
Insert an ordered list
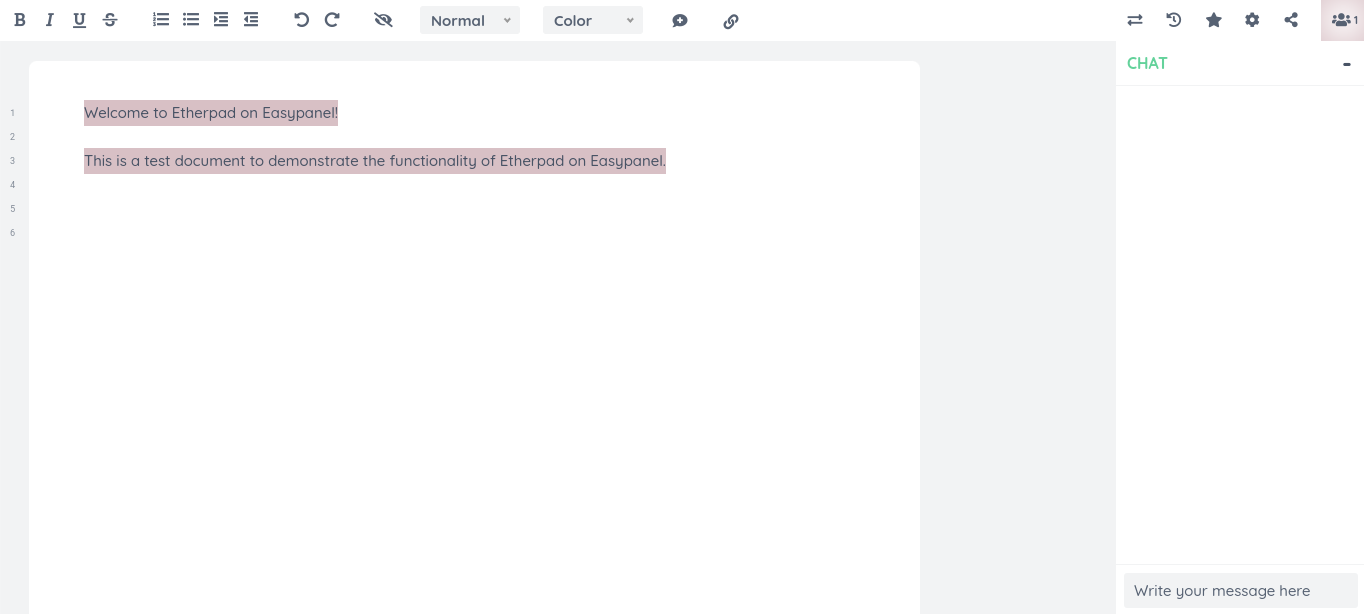(x=161, y=20)
